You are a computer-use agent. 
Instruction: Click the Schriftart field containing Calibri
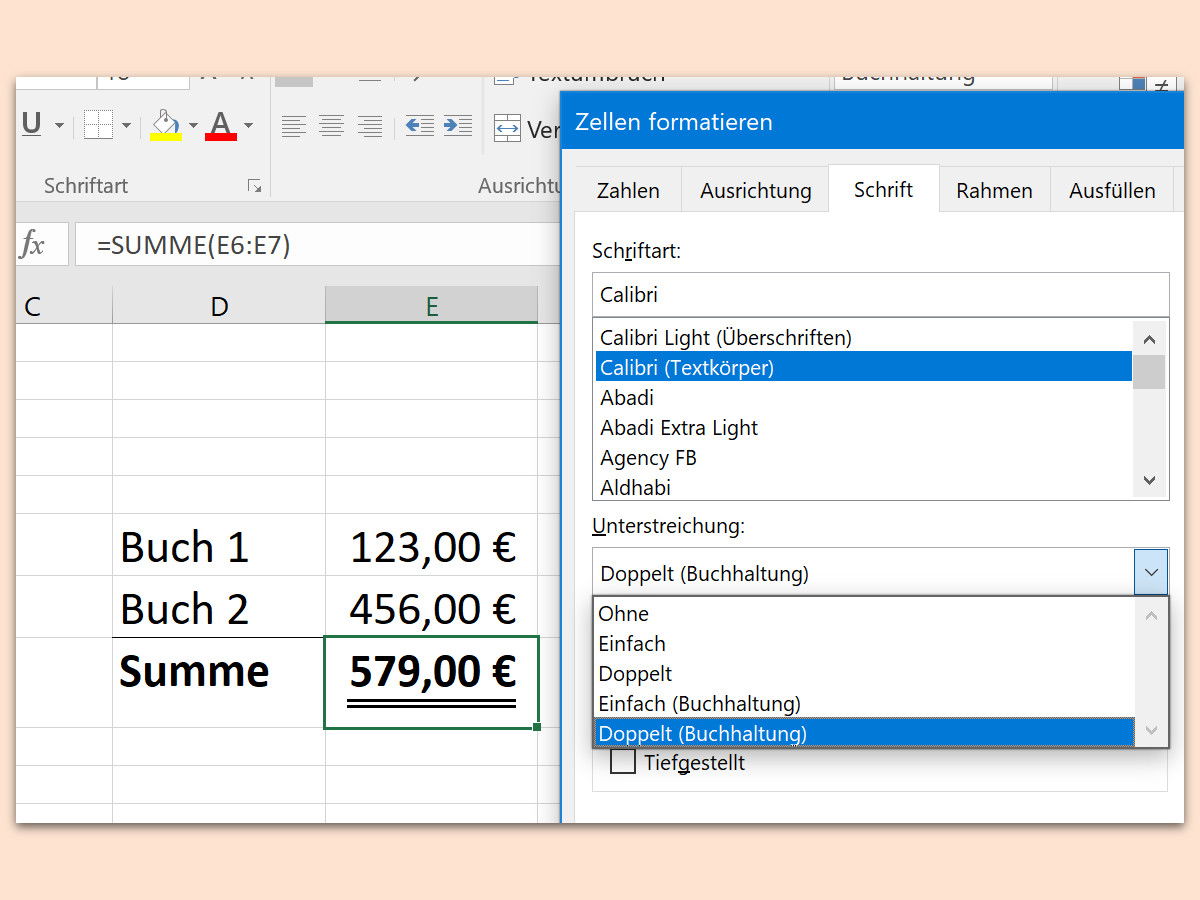pos(880,295)
